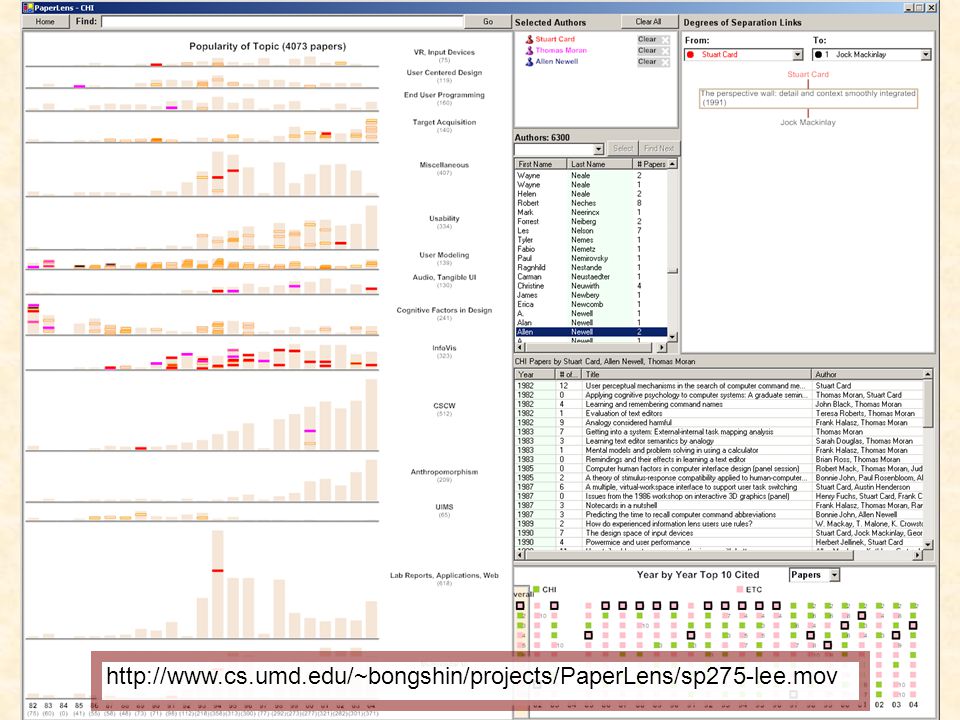Viewport: 960px width, 720px height.
Task: Click the ETC pink legend swatch
Action: pyautogui.click(x=740, y=589)
